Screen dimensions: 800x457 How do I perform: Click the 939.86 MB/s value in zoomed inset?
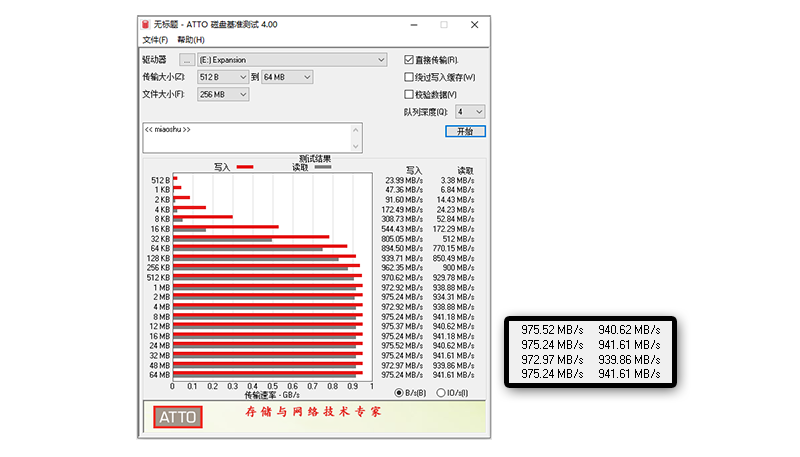coord(629,360)
